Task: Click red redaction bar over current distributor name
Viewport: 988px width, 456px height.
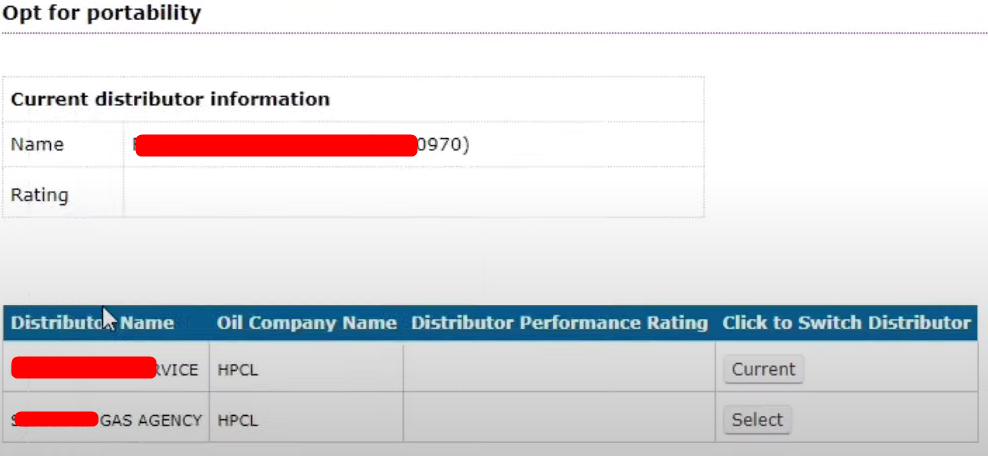Action: tap(275, 145)
